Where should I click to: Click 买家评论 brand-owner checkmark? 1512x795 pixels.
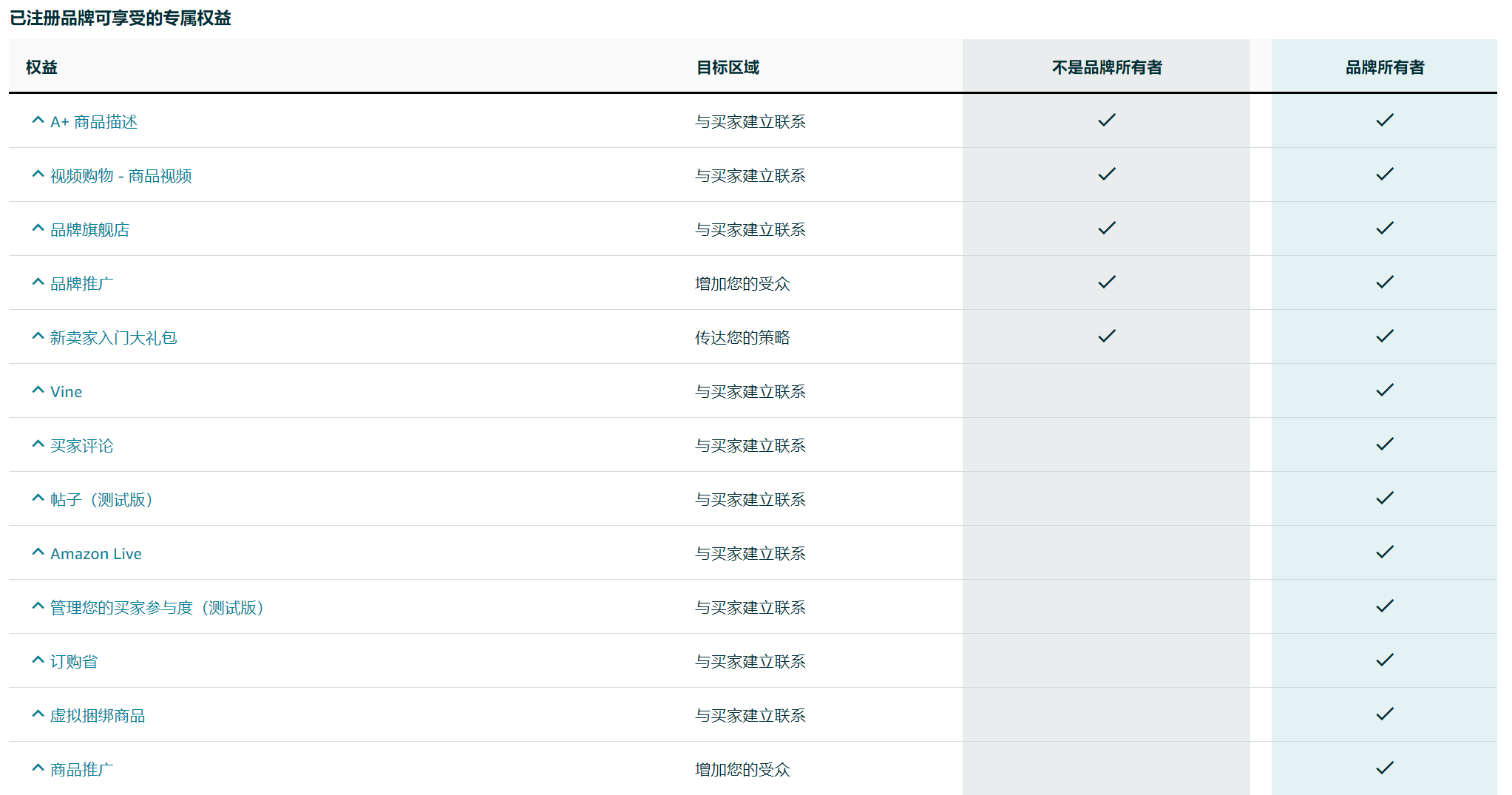pyautogui.click(x=1385, y=444)
